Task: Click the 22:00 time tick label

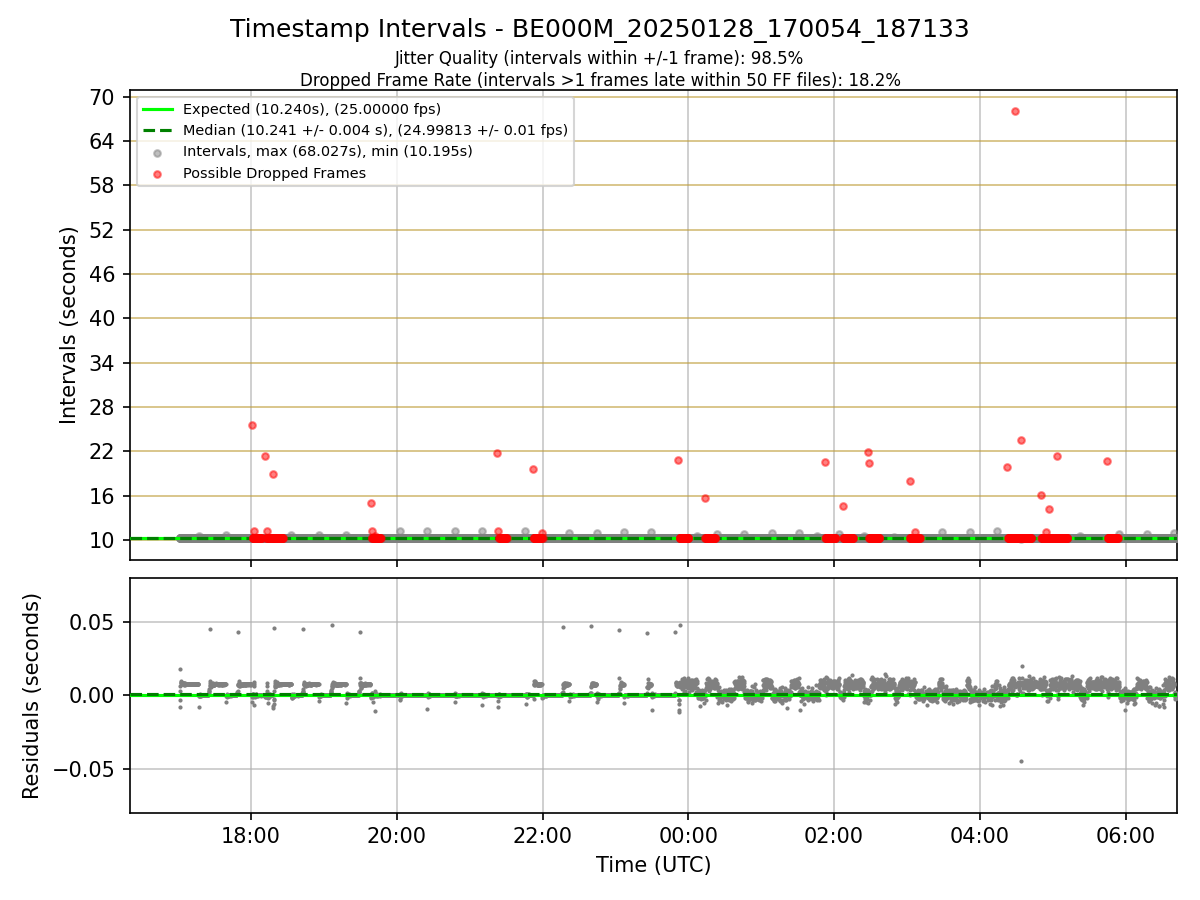Action: [543, 836]
